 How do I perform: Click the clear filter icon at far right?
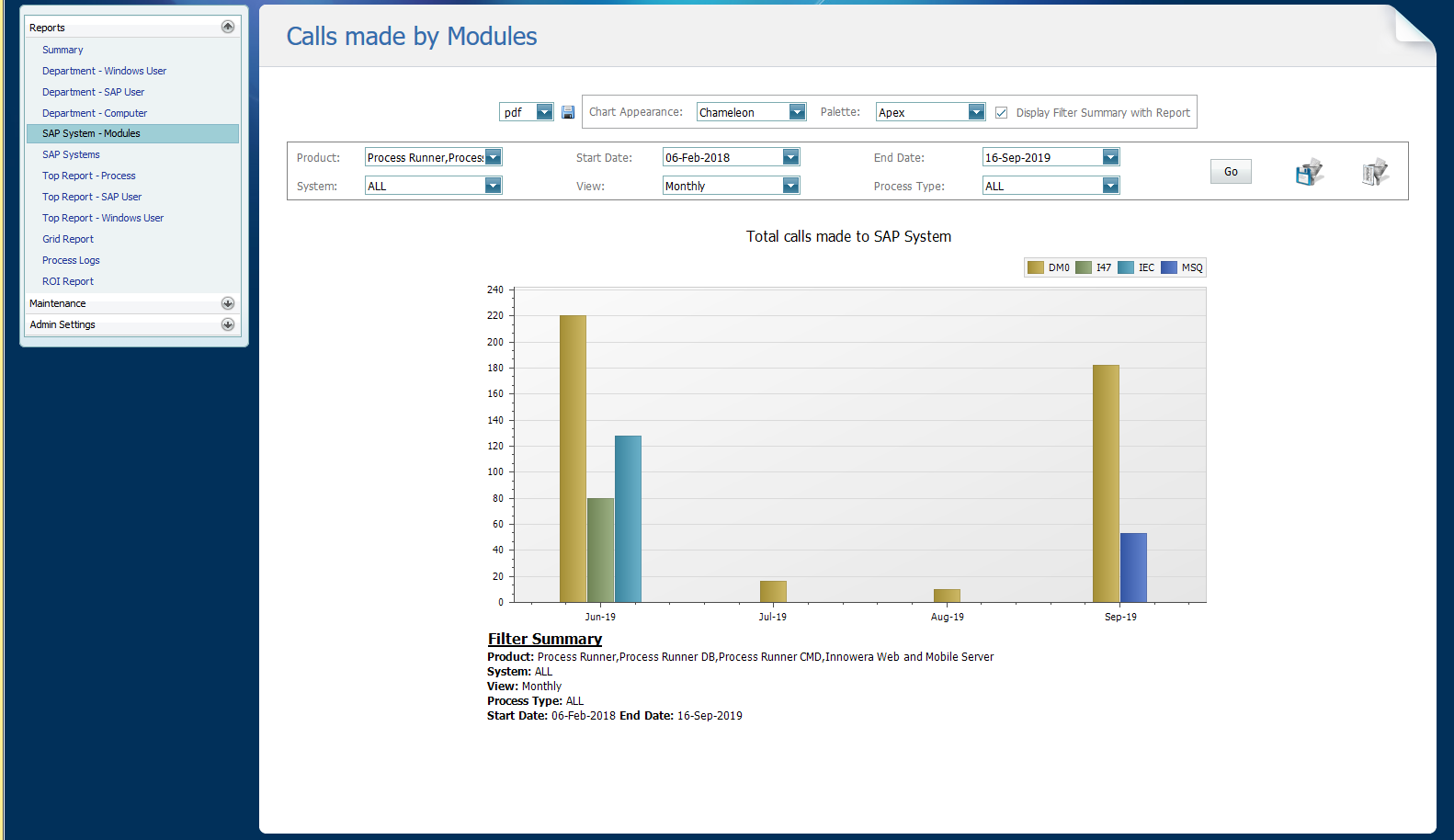[x=1375, y=172]
